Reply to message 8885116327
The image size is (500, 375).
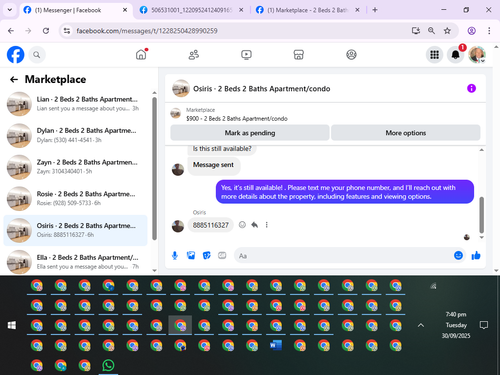click(255, 225)
